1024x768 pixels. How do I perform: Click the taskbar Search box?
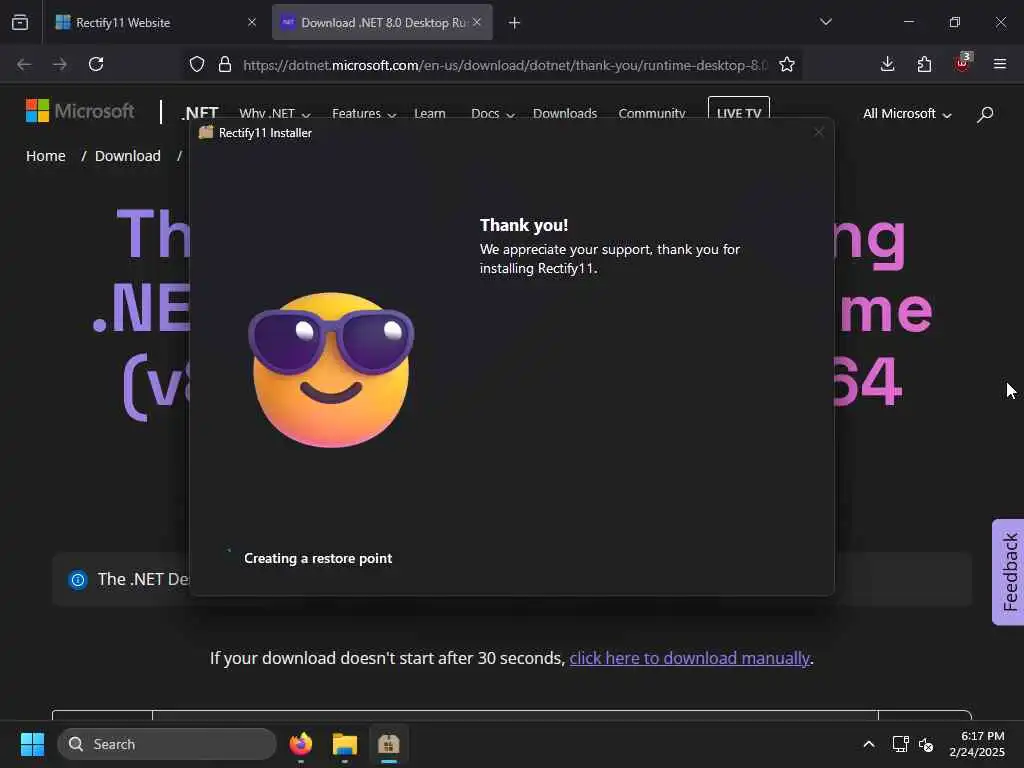tap(167, 744)
